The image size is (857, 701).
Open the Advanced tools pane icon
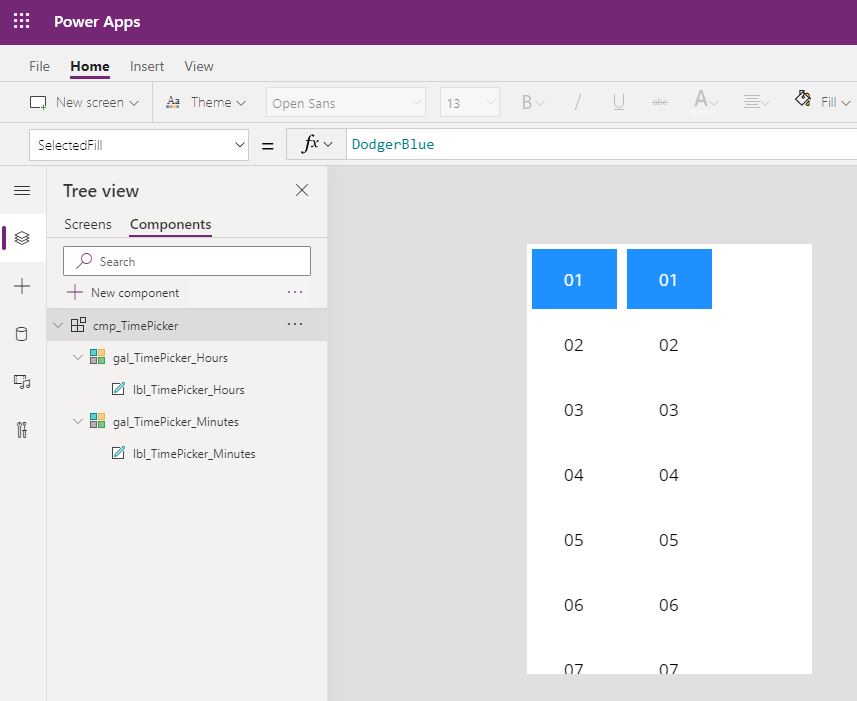[22, 429]
